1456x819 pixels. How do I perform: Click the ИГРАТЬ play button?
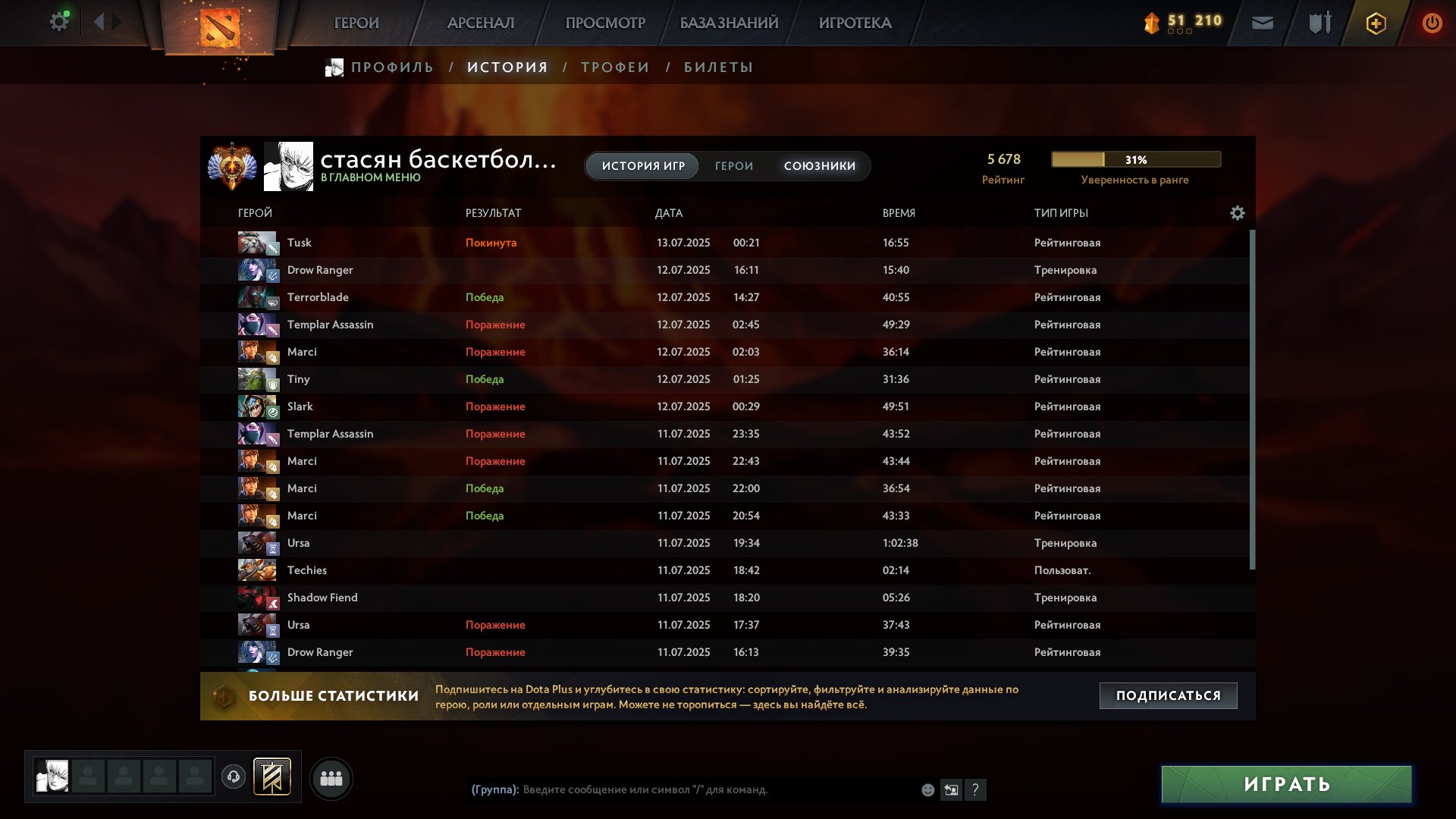[x=1287, y=784]
